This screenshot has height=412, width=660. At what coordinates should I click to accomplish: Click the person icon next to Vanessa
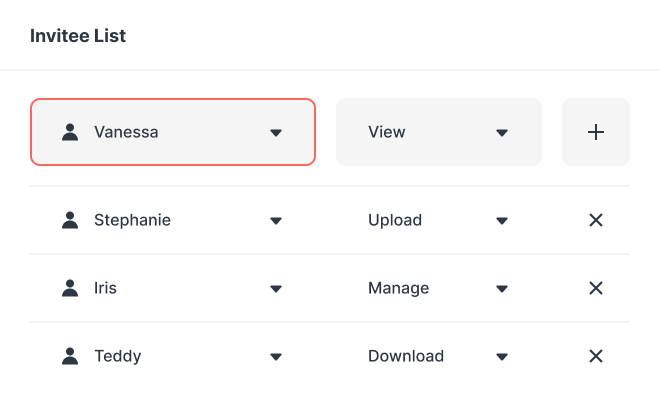point(70,132)
